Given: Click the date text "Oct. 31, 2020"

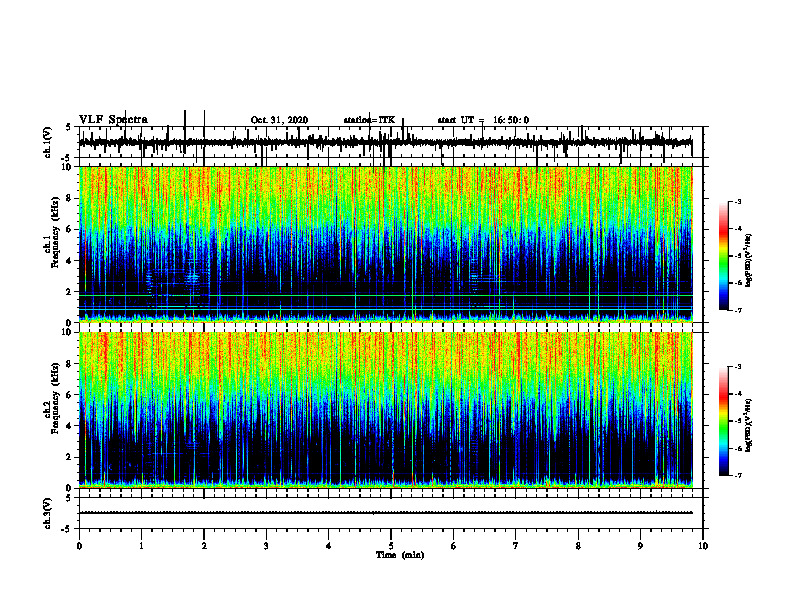Looking at the screenshot, I should pos(279,120).
